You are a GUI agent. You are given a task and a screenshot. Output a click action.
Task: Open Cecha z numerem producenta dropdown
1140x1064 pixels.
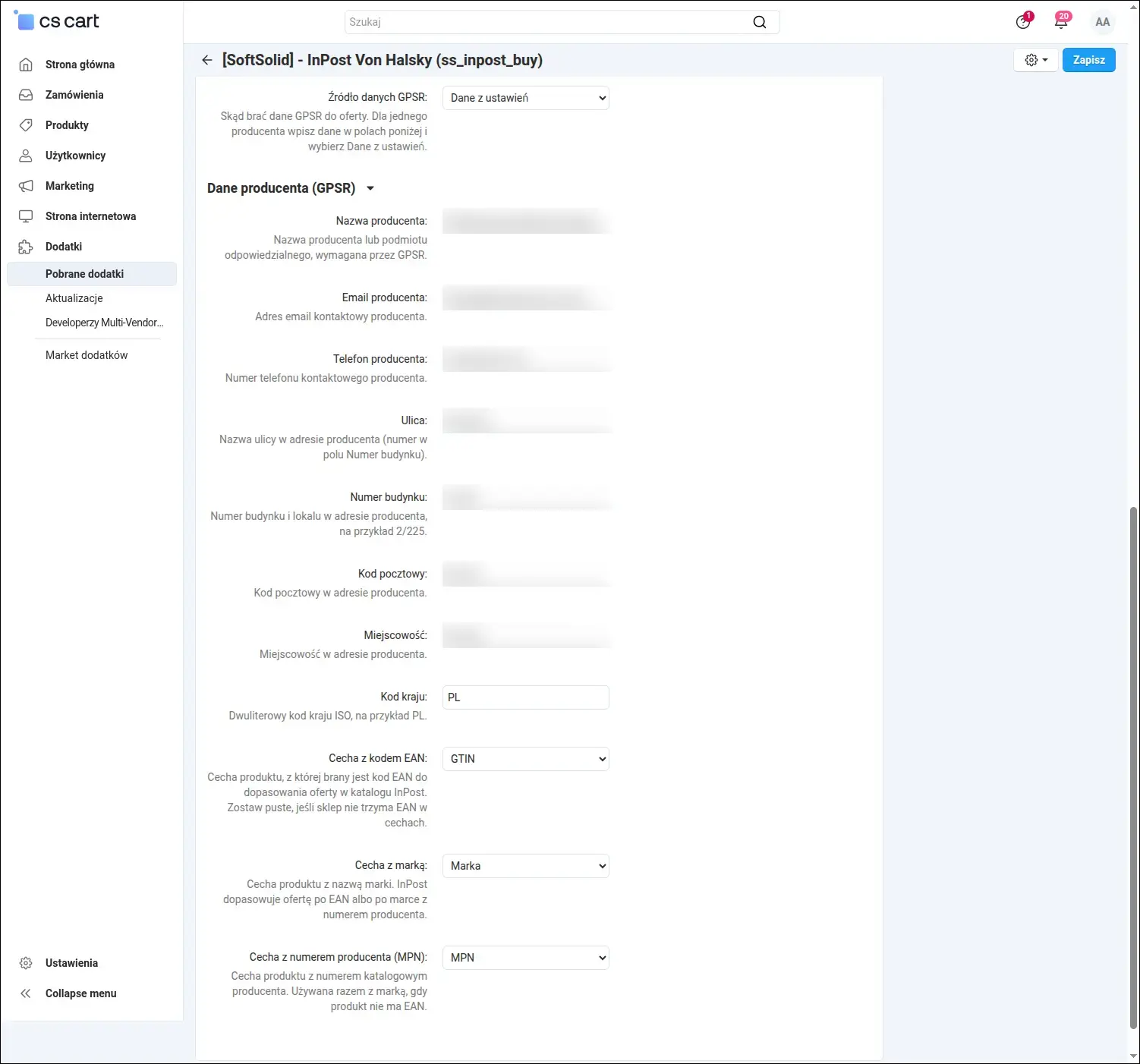[526, 958]
